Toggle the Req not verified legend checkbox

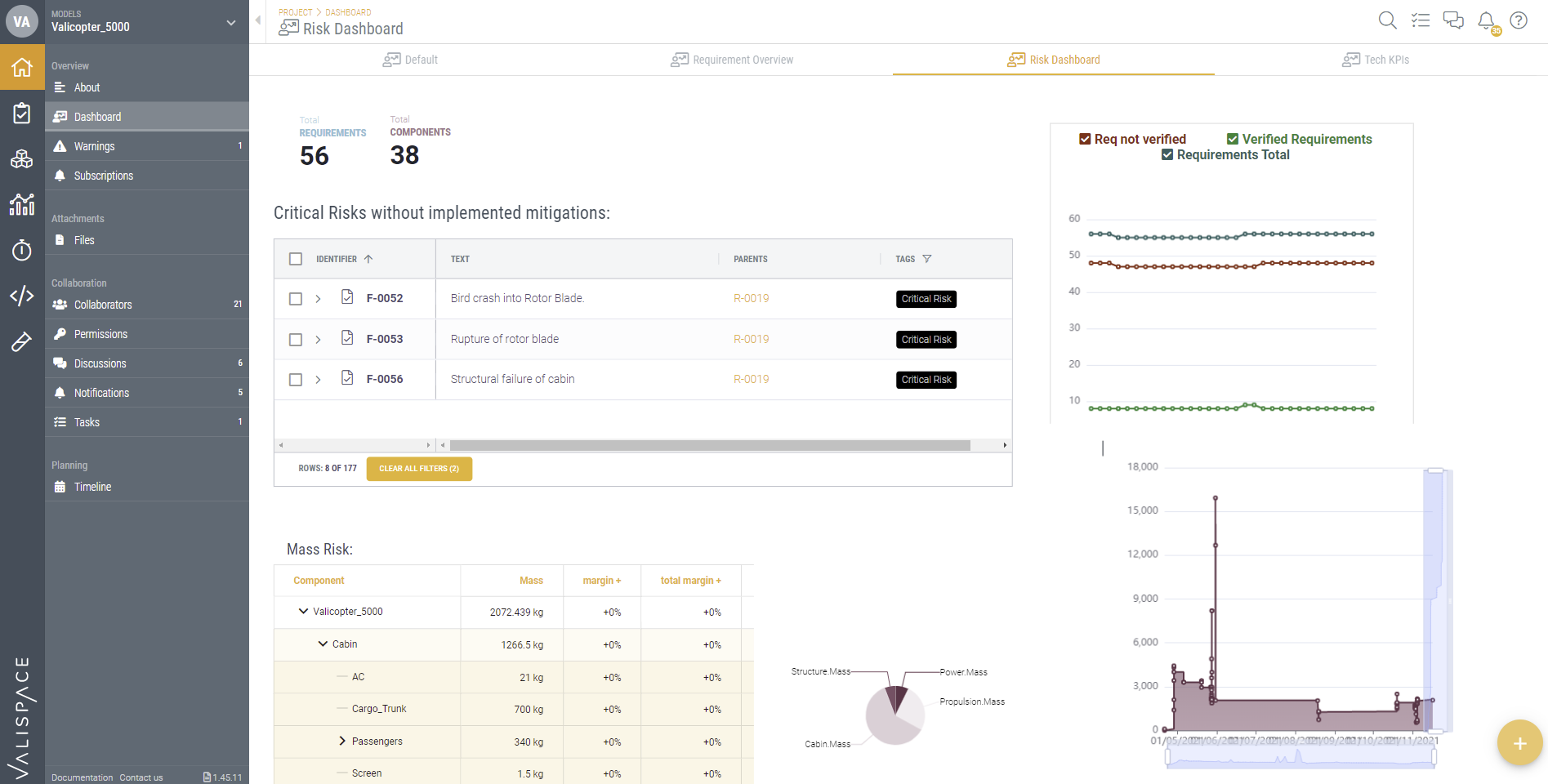pyautogui.click(x=1085, y=140)
